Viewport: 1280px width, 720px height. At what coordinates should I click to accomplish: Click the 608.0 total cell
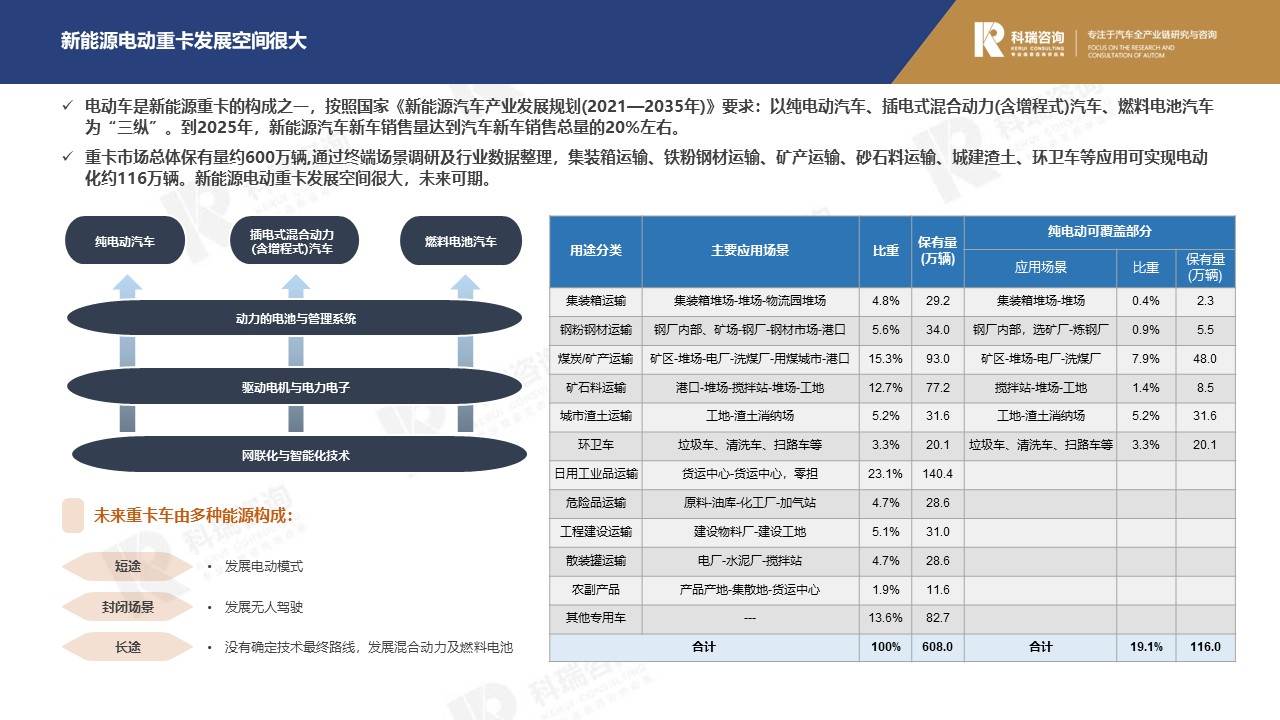tap(938, 647)
